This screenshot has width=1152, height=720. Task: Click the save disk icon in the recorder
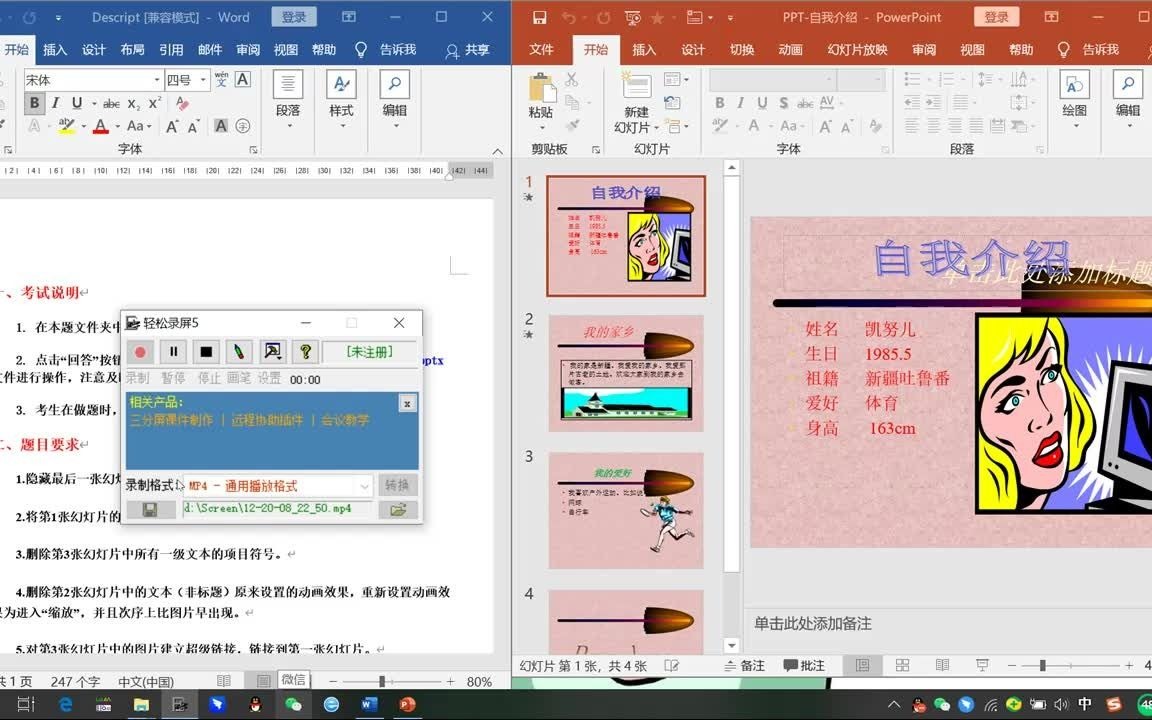[152, 509]
